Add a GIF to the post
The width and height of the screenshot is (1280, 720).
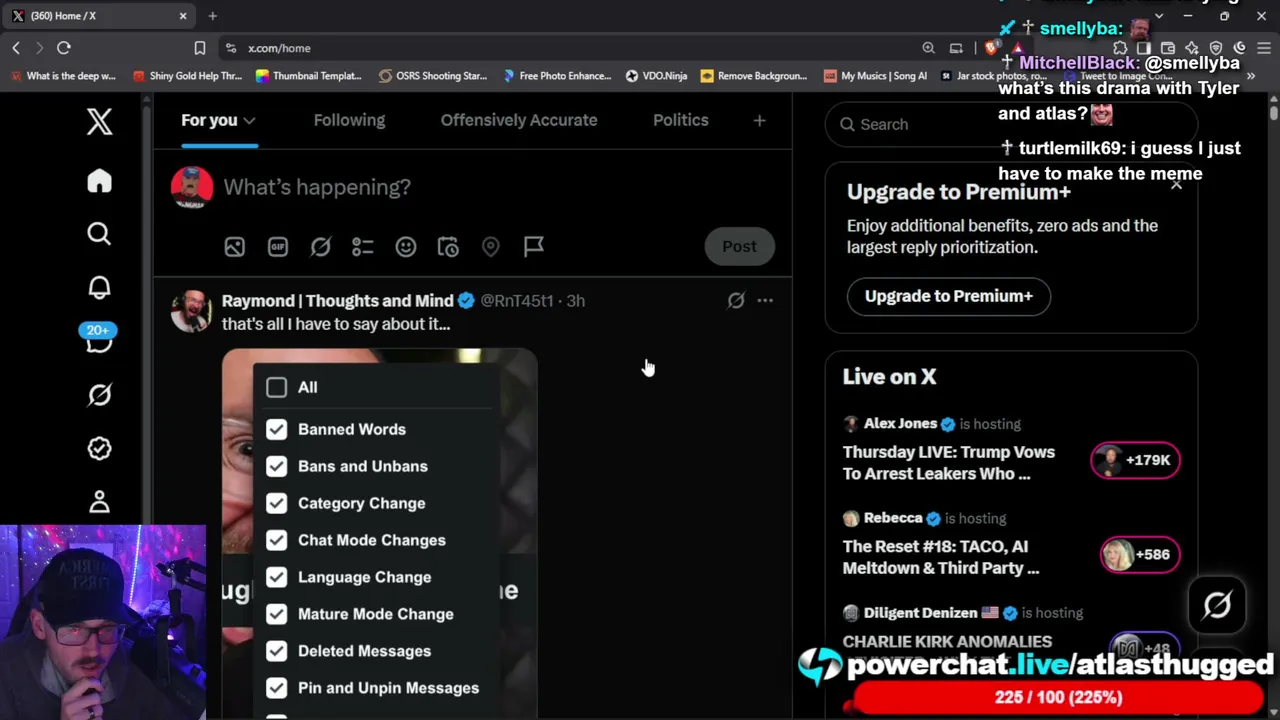click(277, 247)
